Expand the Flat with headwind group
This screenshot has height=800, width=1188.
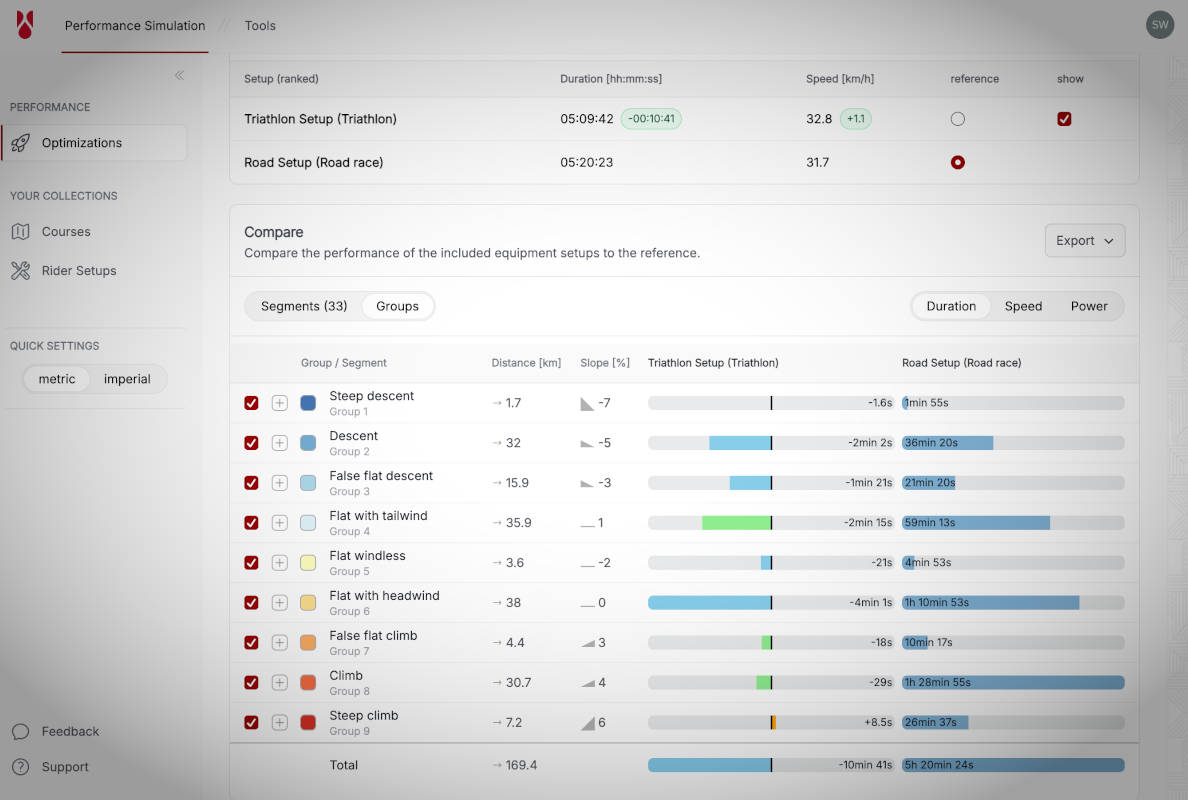(279, 603)
